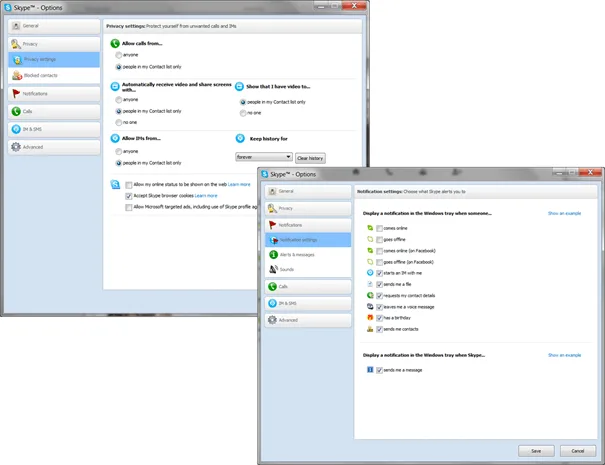
Task: Click the 'Show that I have video' icon
Action: 239,86
